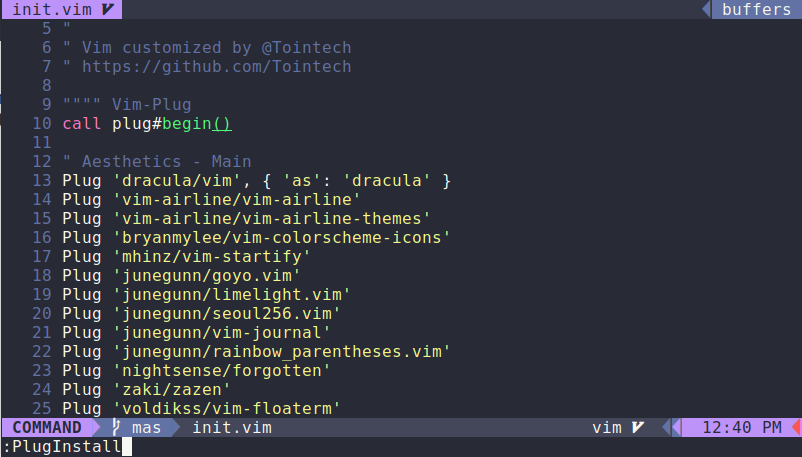
Task: Click the init.vim filename in statusline
Action: (232, 427)
